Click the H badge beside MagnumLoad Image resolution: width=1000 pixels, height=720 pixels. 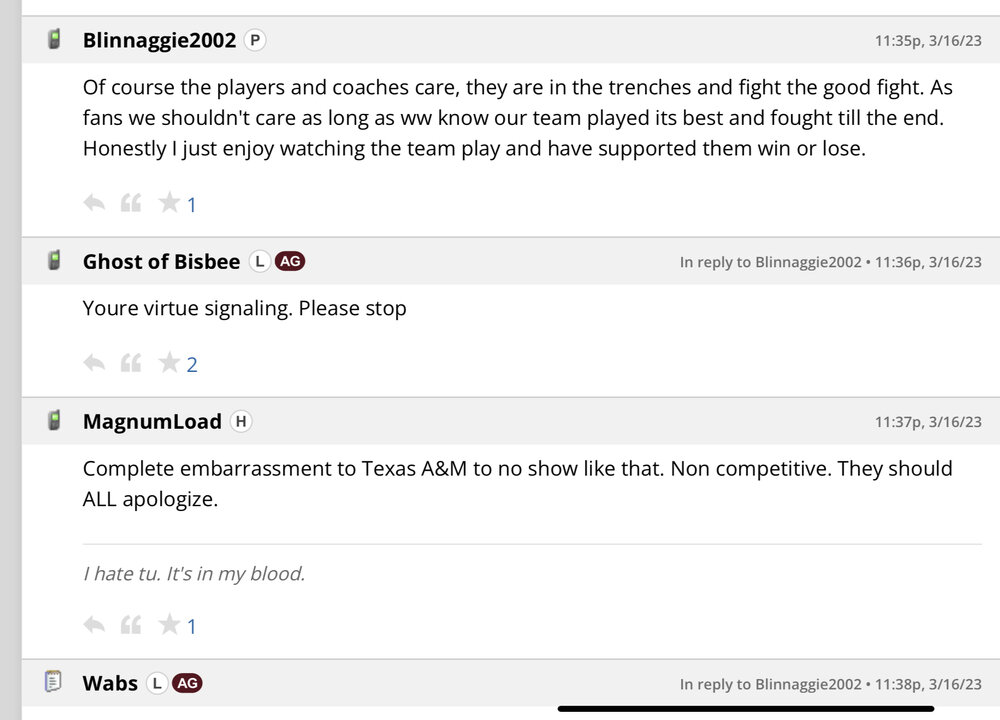pos(240,422)
